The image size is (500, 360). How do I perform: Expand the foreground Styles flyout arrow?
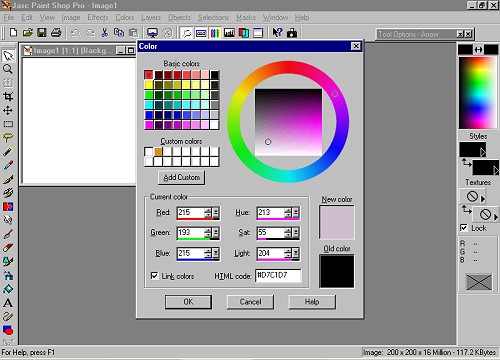(x=483, y=153)
